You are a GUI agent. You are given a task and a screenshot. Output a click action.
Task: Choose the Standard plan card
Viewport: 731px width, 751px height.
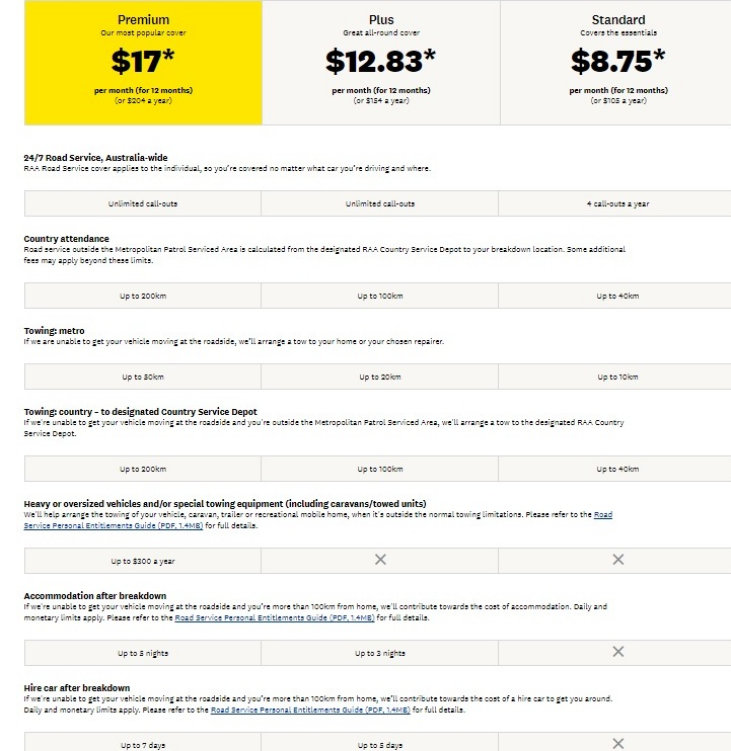tap(616, 63)
